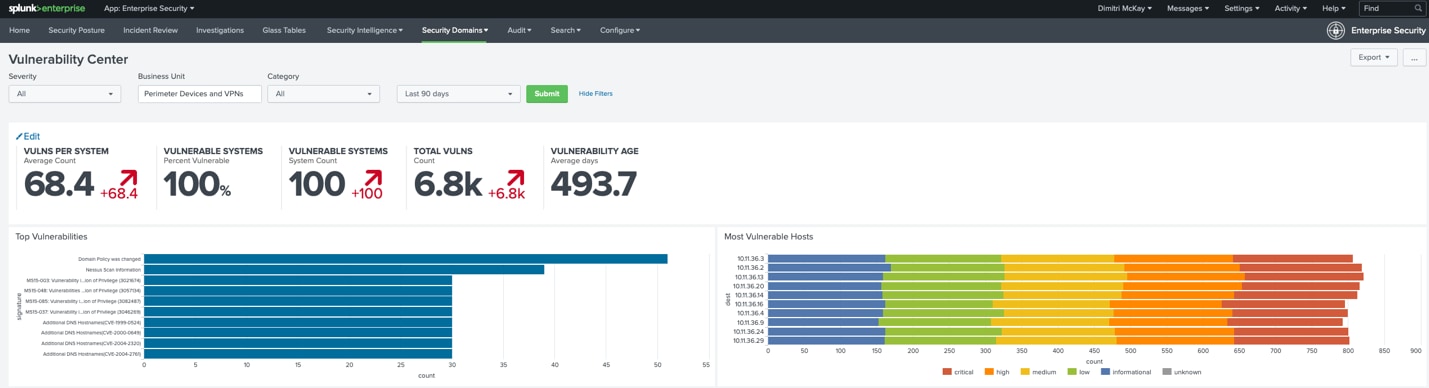
Task: Click the Splunk enterprise logo
Action: click(46, 8)
